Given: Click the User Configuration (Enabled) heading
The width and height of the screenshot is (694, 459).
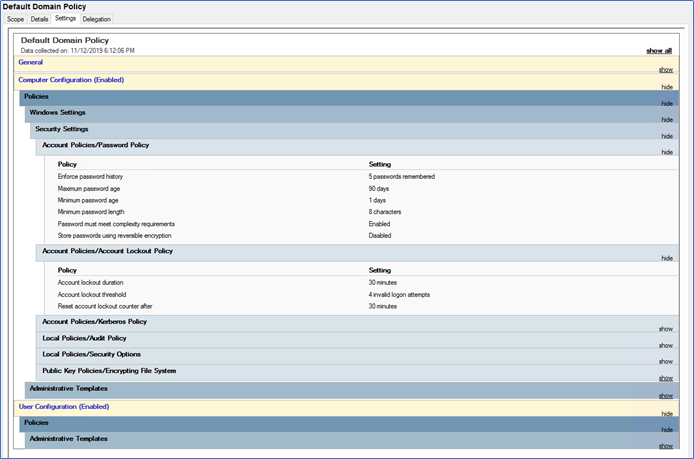Looking at the screenshot, I should tap(64, 406).
